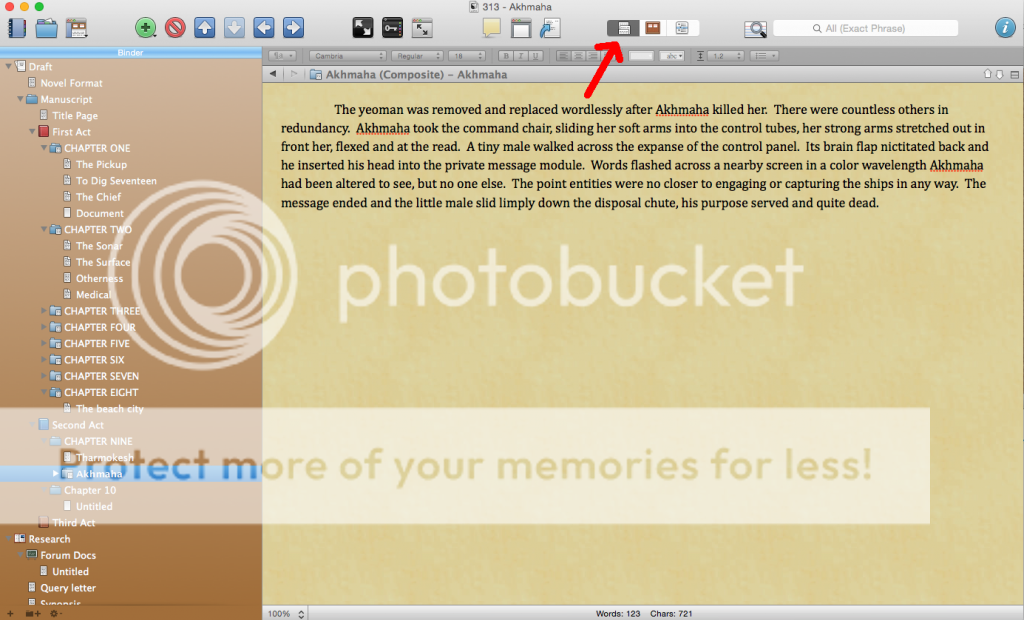The height and width of the screenshot is (620, 1024).
Task: Switch to document (scrivenings) view mode
Action: [x=623, y=28]
